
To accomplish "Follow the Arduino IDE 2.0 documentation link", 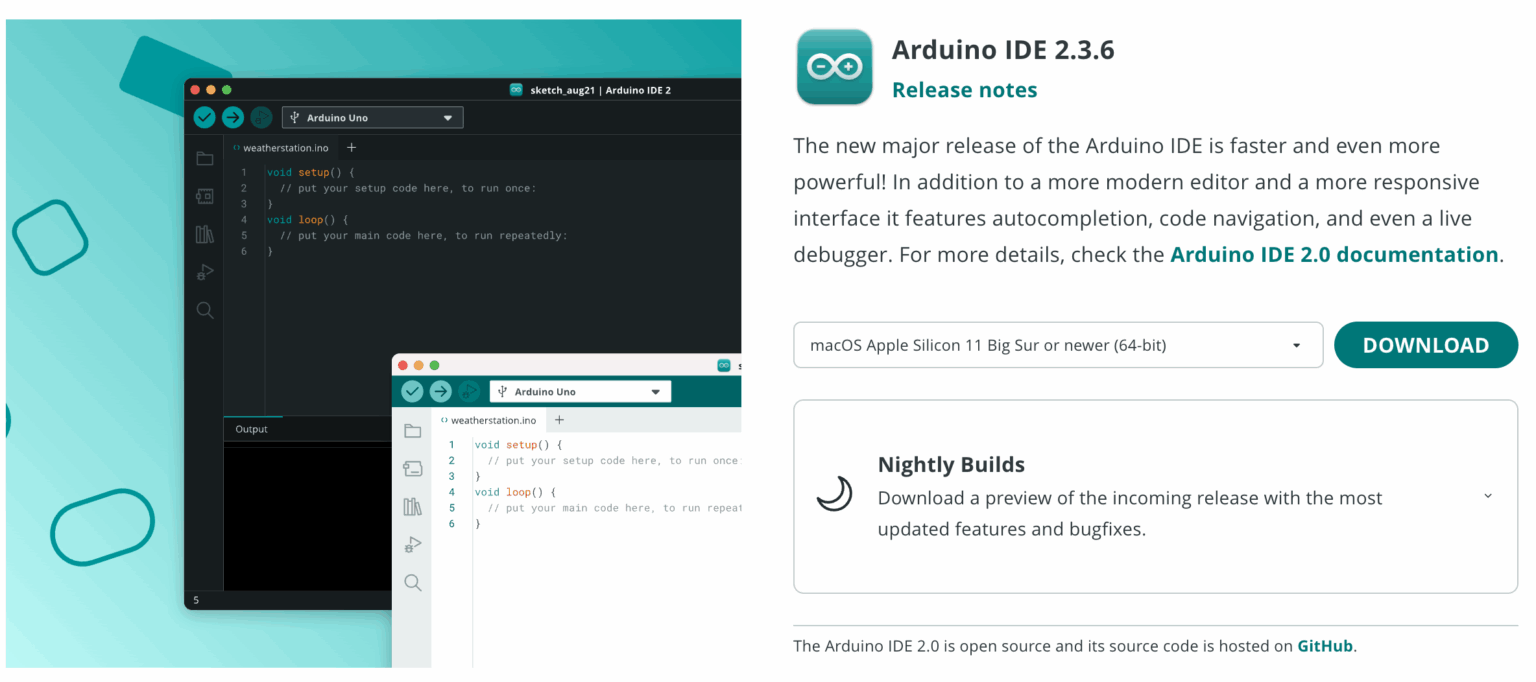I will click(1335, 254).
